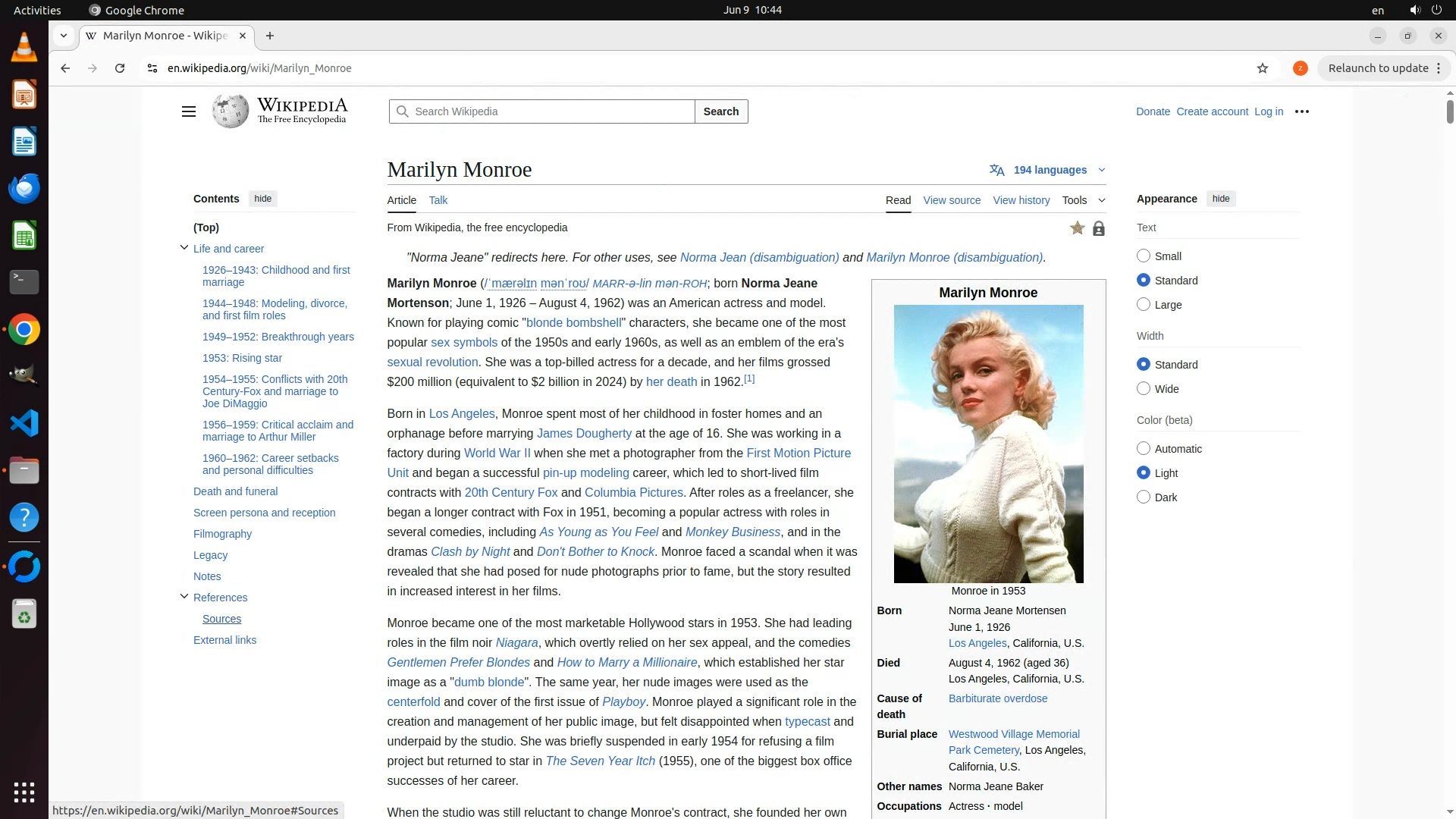Click the site information icon in address bar
1456x819 pixels.
pyautogui.click(x=152, y=68)
